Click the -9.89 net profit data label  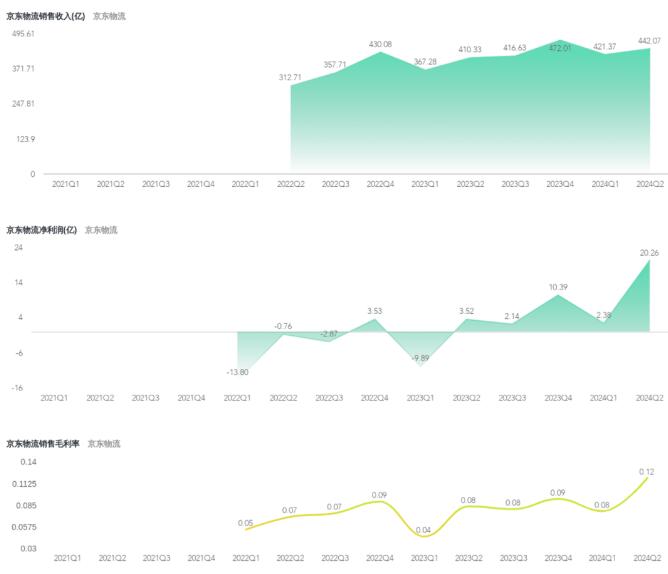(x=421, y=357)
